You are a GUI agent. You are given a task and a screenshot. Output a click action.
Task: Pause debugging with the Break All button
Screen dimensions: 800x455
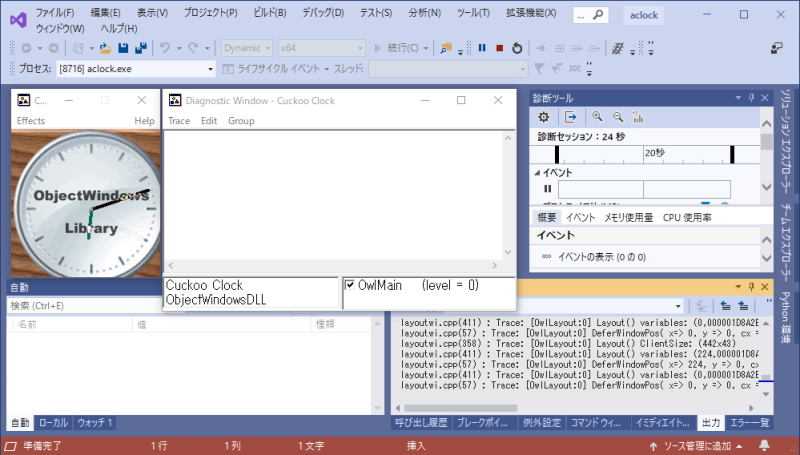(x=482, y=48)
